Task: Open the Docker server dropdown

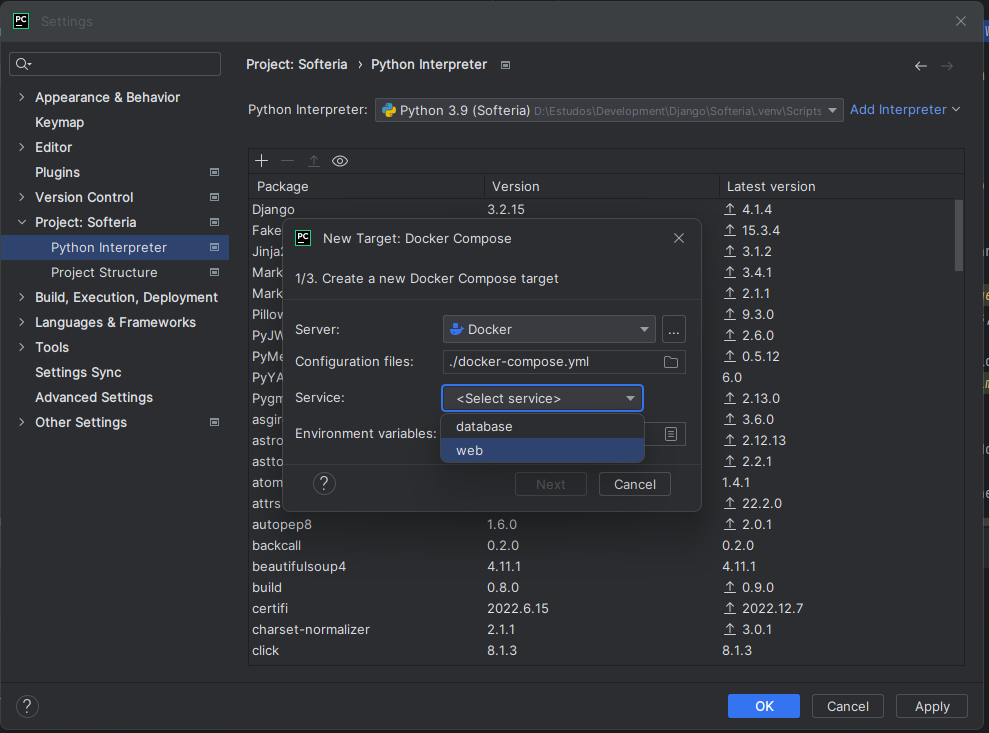Action: (x=549, y=329)
